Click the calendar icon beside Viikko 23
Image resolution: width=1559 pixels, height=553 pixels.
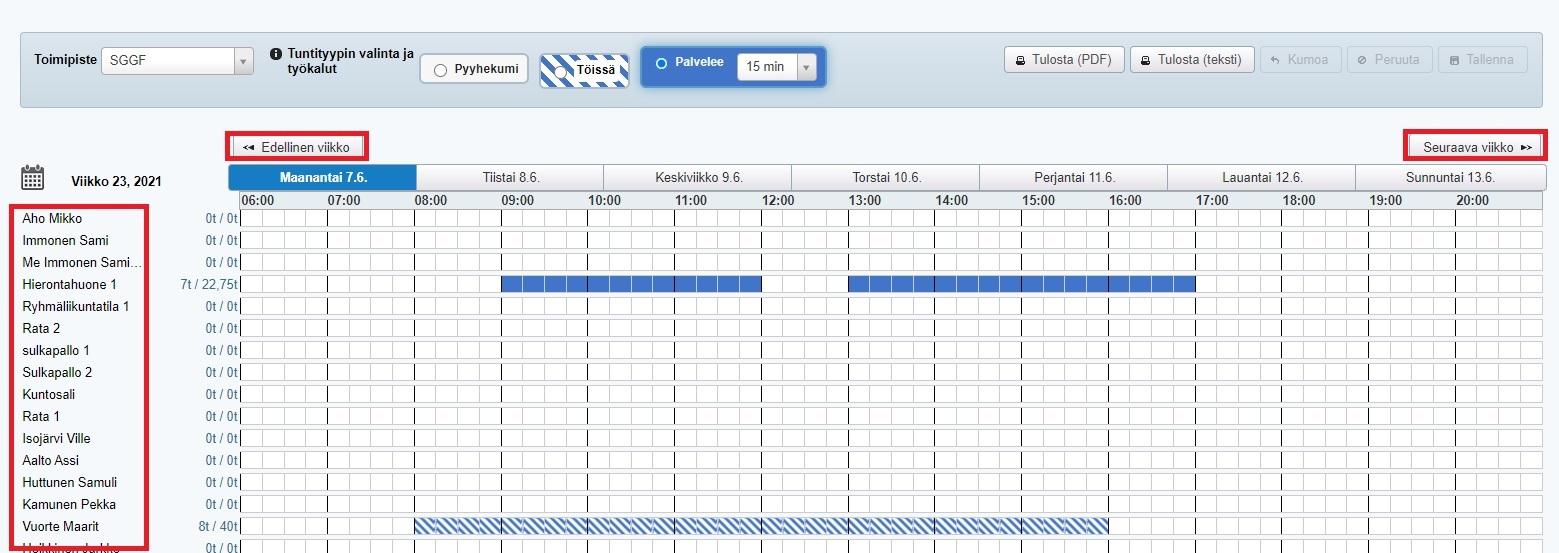[33, 179]
